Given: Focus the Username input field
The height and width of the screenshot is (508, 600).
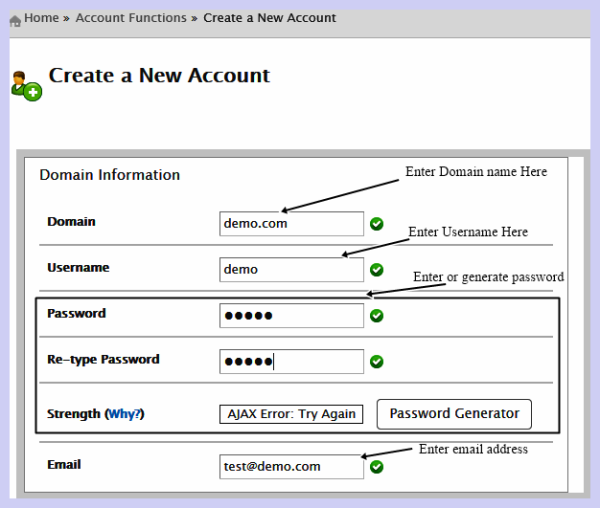Looking at the screenshot, I should click(x=292, y=269).
